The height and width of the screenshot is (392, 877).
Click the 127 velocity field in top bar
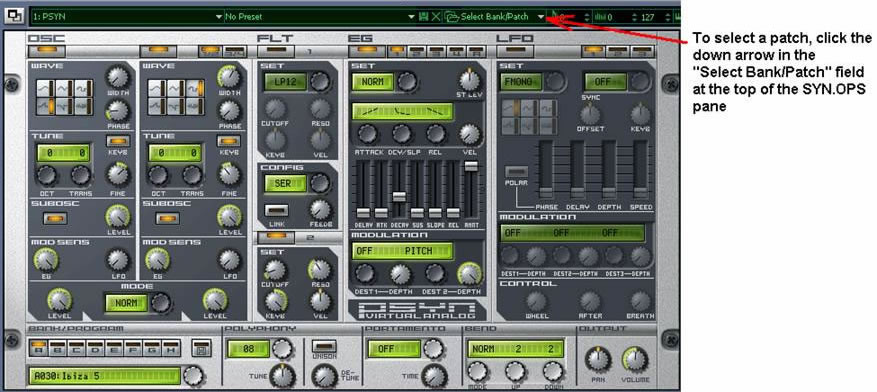pos(648,17)
